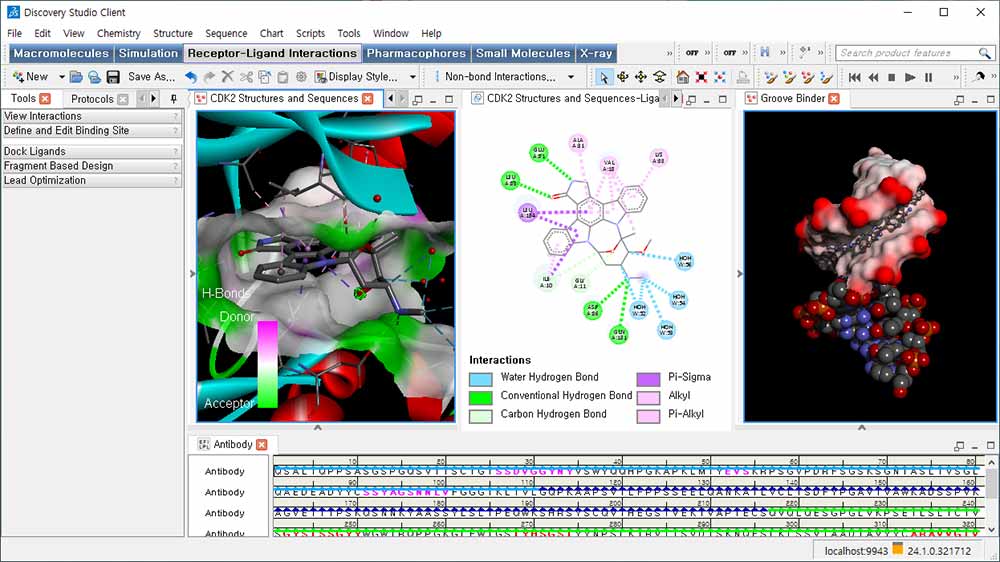Viewport: 1000px width, 562px height.
Task: Expand the Lead Optimization tool group
Action: click(92, 181)
